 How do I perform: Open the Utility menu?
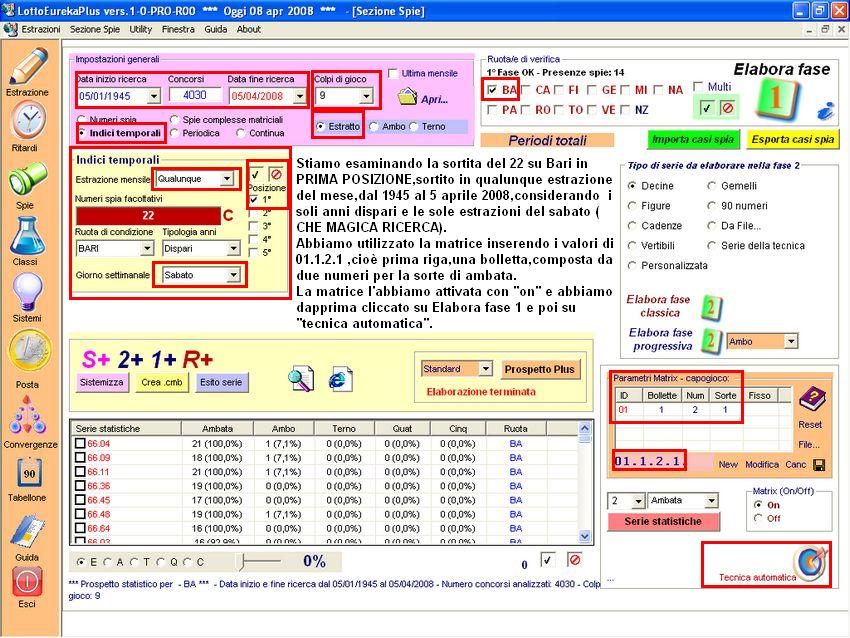pyautogui.click(x=140, y=29)
